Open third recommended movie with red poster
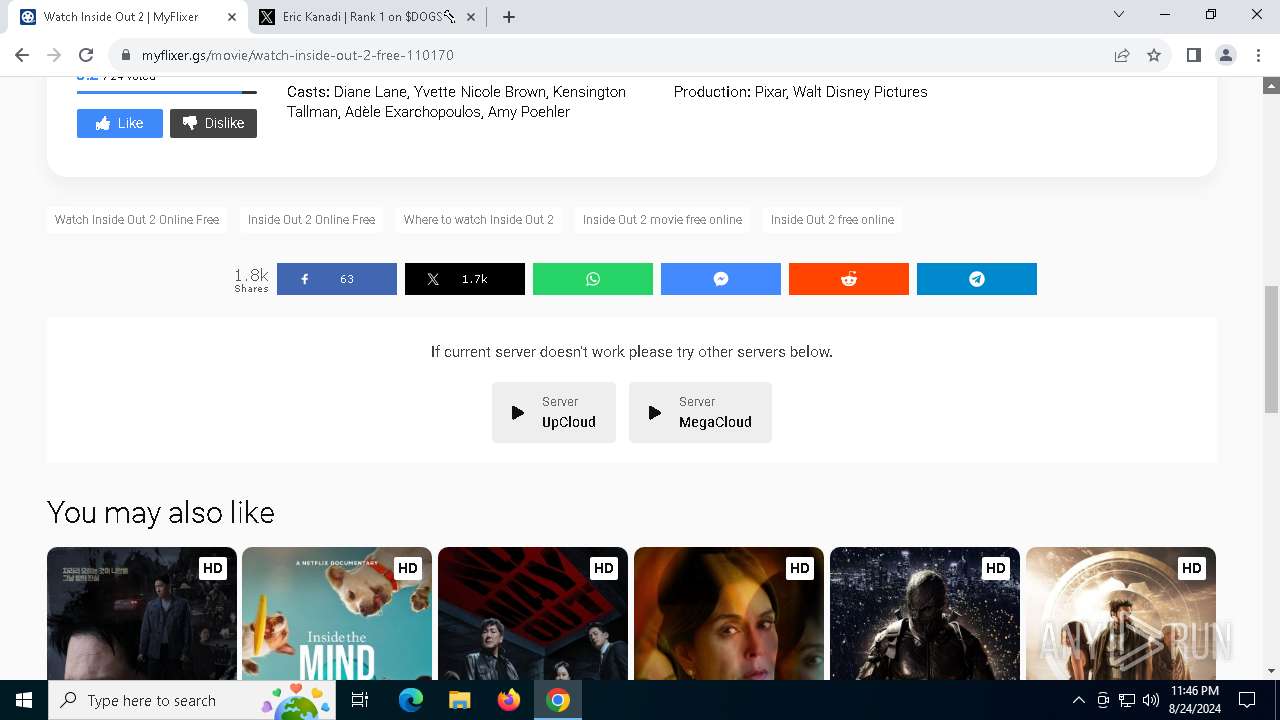This screenshot has width=1280, height=720. point(533,613)
